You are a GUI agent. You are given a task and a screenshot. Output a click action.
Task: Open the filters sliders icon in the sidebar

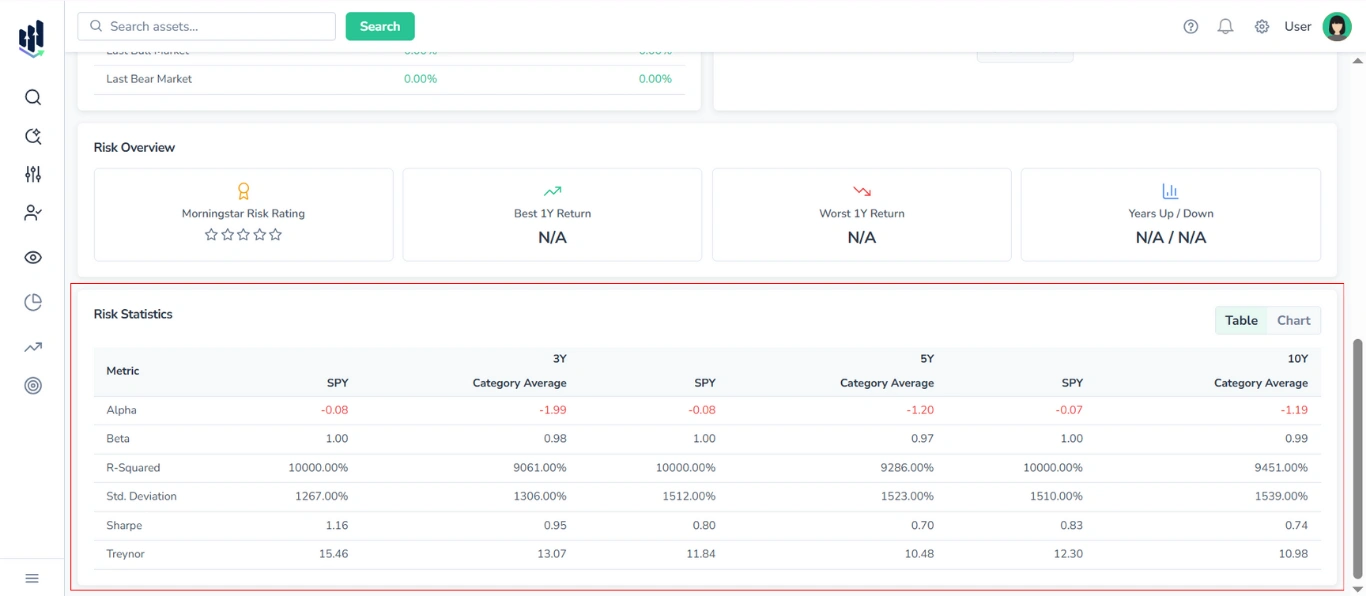pyautogui.click(x=32, y=174)
